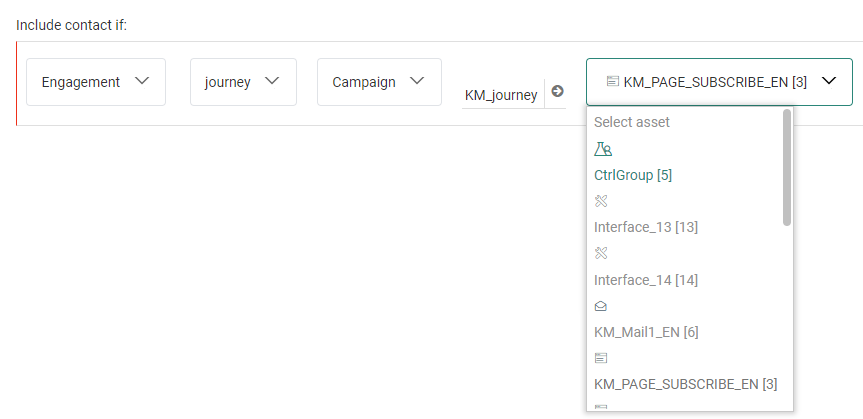Click the open envelope icon above KM_Mail1_EN
863x419 pixels.
click(x=601, y=306)
